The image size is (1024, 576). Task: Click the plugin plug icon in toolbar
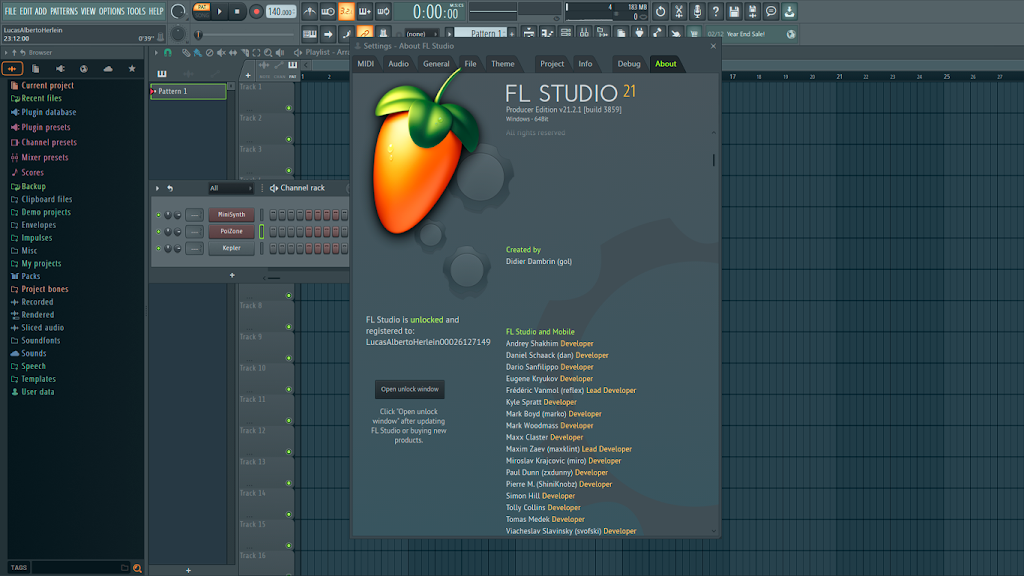639,33
